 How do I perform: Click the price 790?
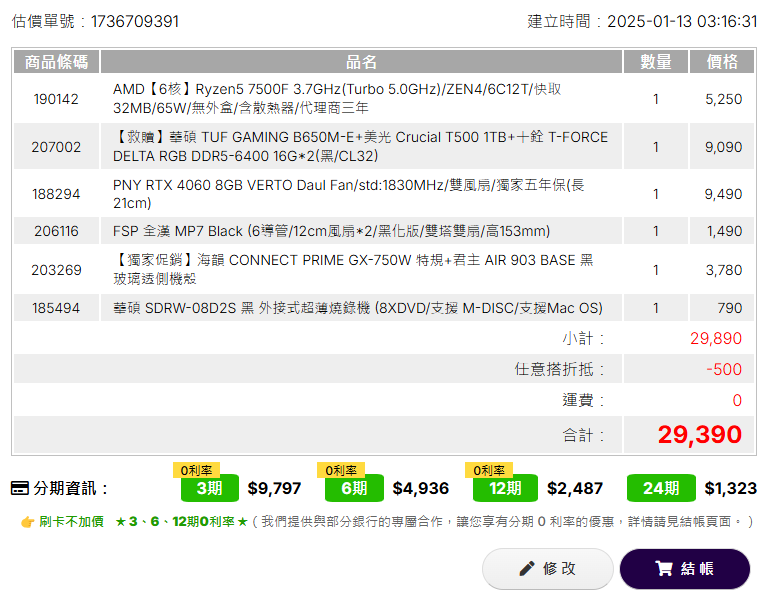click(730, 308)
